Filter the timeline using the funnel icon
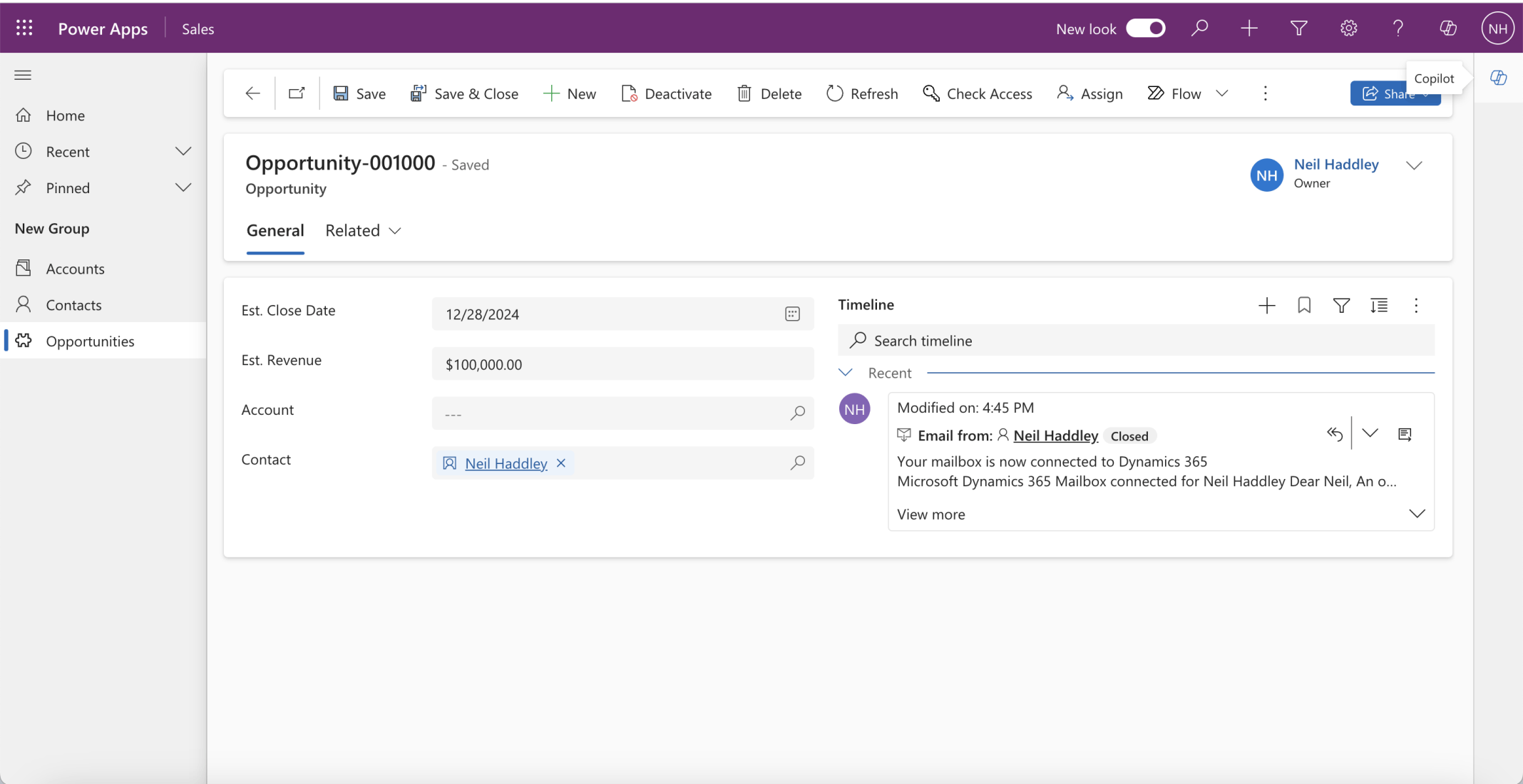1523x784 pixels. click(x=1341, y=305)
